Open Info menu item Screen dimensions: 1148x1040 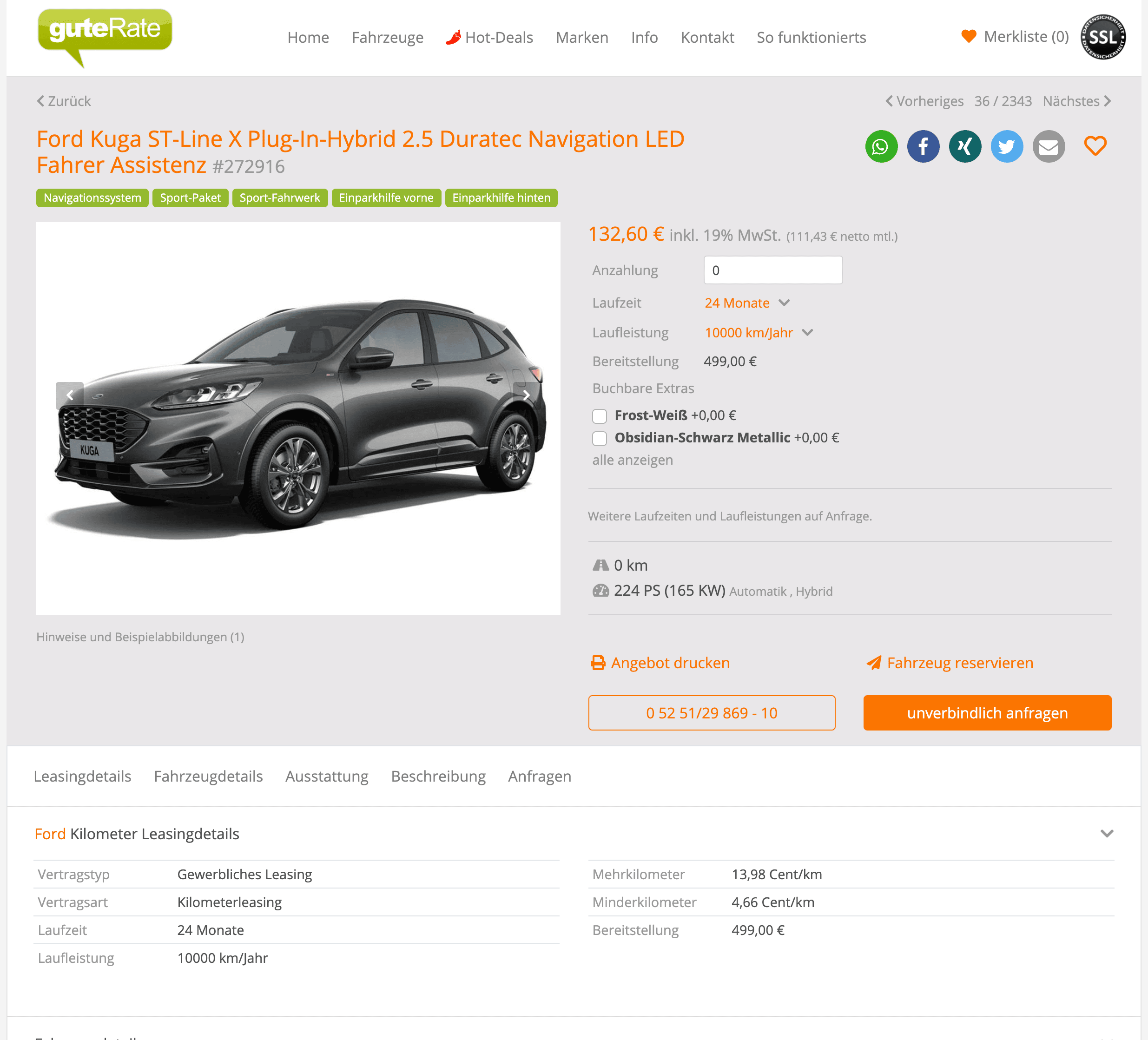(x=644, y=38)
